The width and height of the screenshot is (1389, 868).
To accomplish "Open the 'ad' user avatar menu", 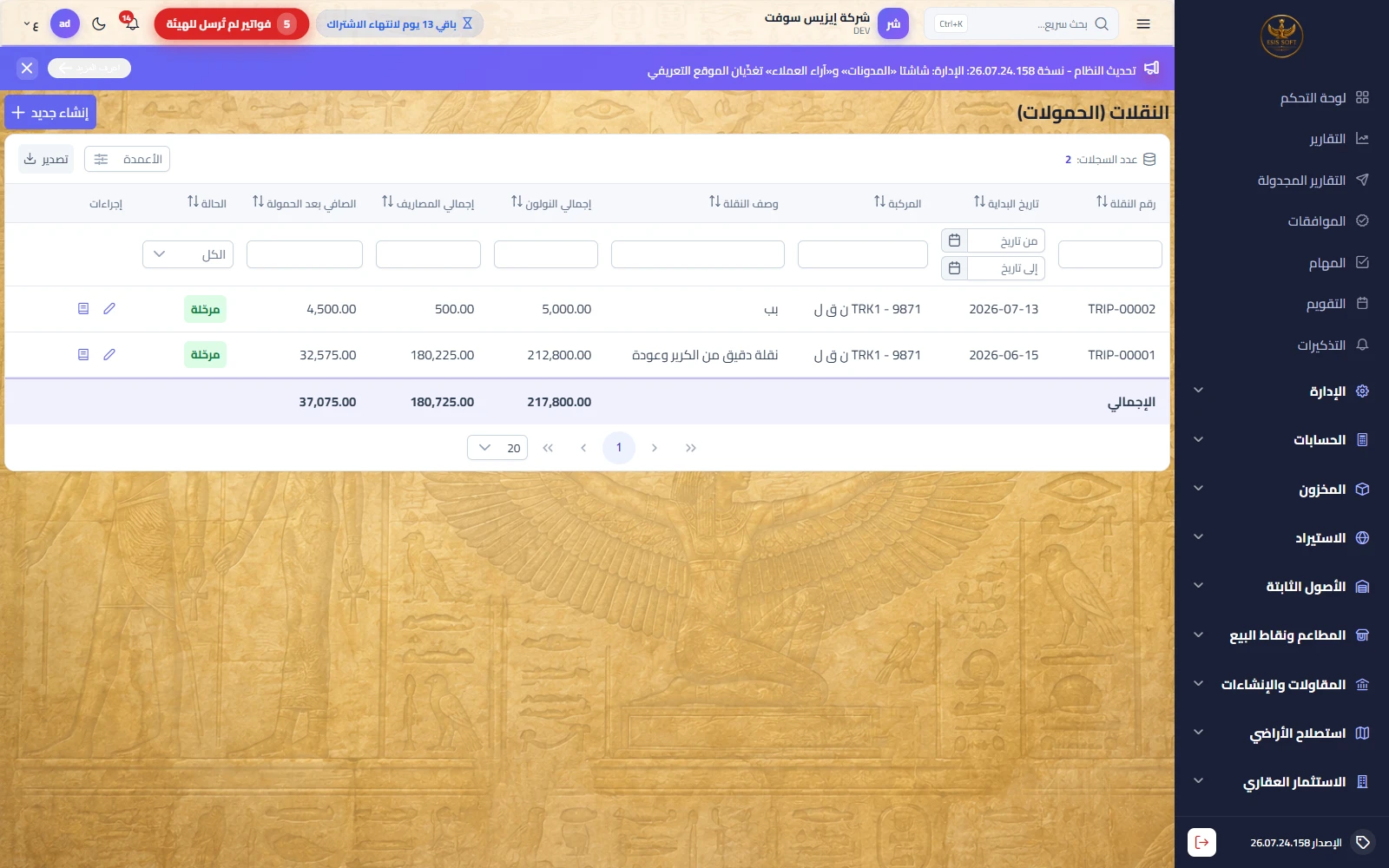I will 65,24.
